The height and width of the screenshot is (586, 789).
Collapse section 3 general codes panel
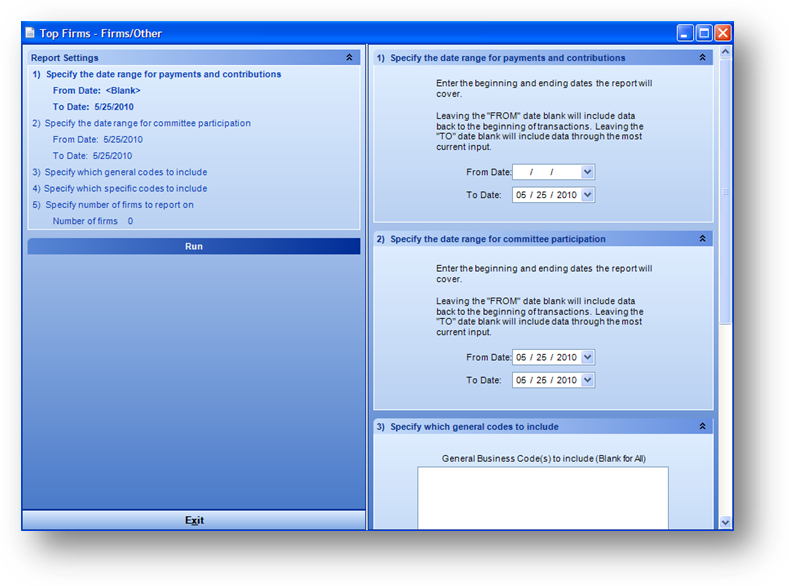tap(702, 427)
